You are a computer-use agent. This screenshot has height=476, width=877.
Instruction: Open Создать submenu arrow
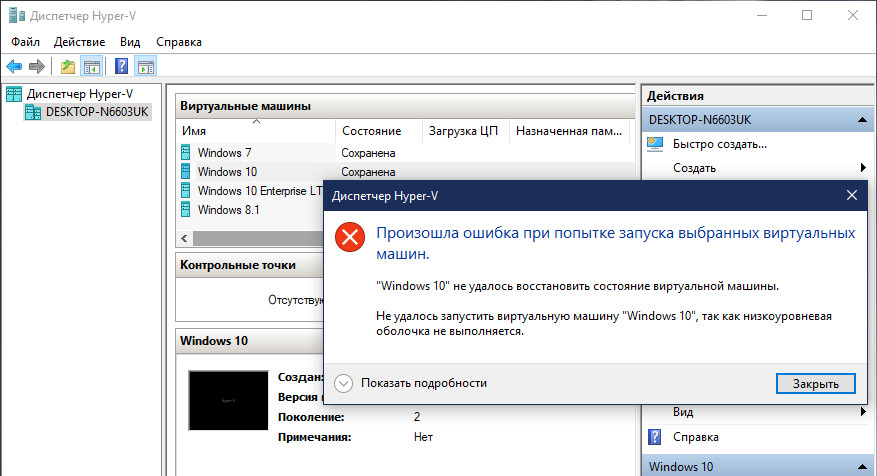coord(863,168)
